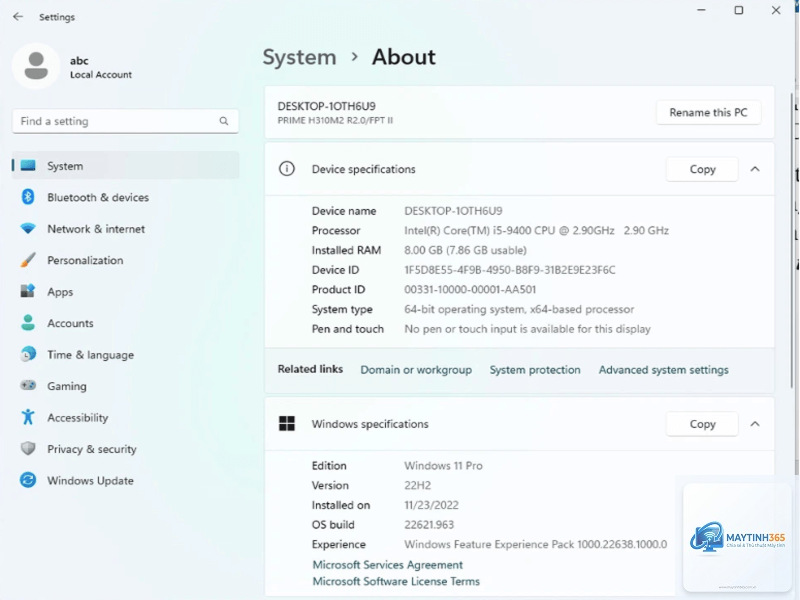Click the System monitor icon in sidebar
800x600 pixels.
28,165
